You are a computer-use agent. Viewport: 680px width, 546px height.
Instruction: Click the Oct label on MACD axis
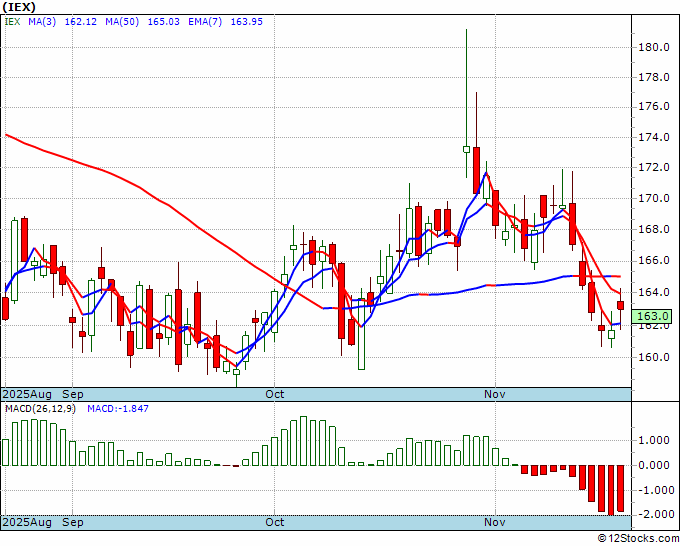tap(275, 522)
